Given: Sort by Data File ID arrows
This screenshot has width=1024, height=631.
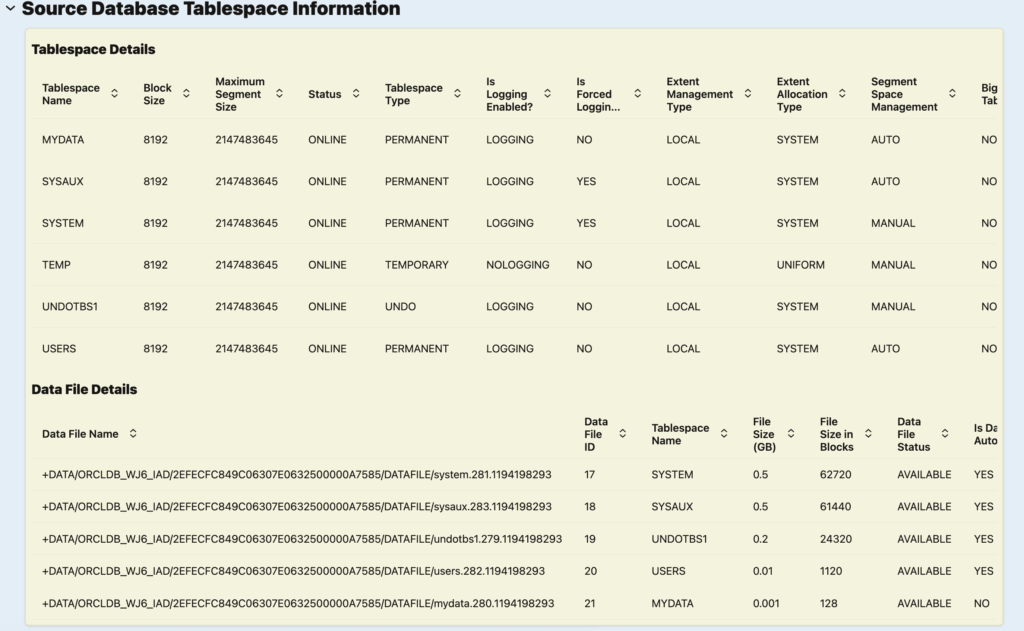Looking at the screenshot, I should click(x=622, y=434).
